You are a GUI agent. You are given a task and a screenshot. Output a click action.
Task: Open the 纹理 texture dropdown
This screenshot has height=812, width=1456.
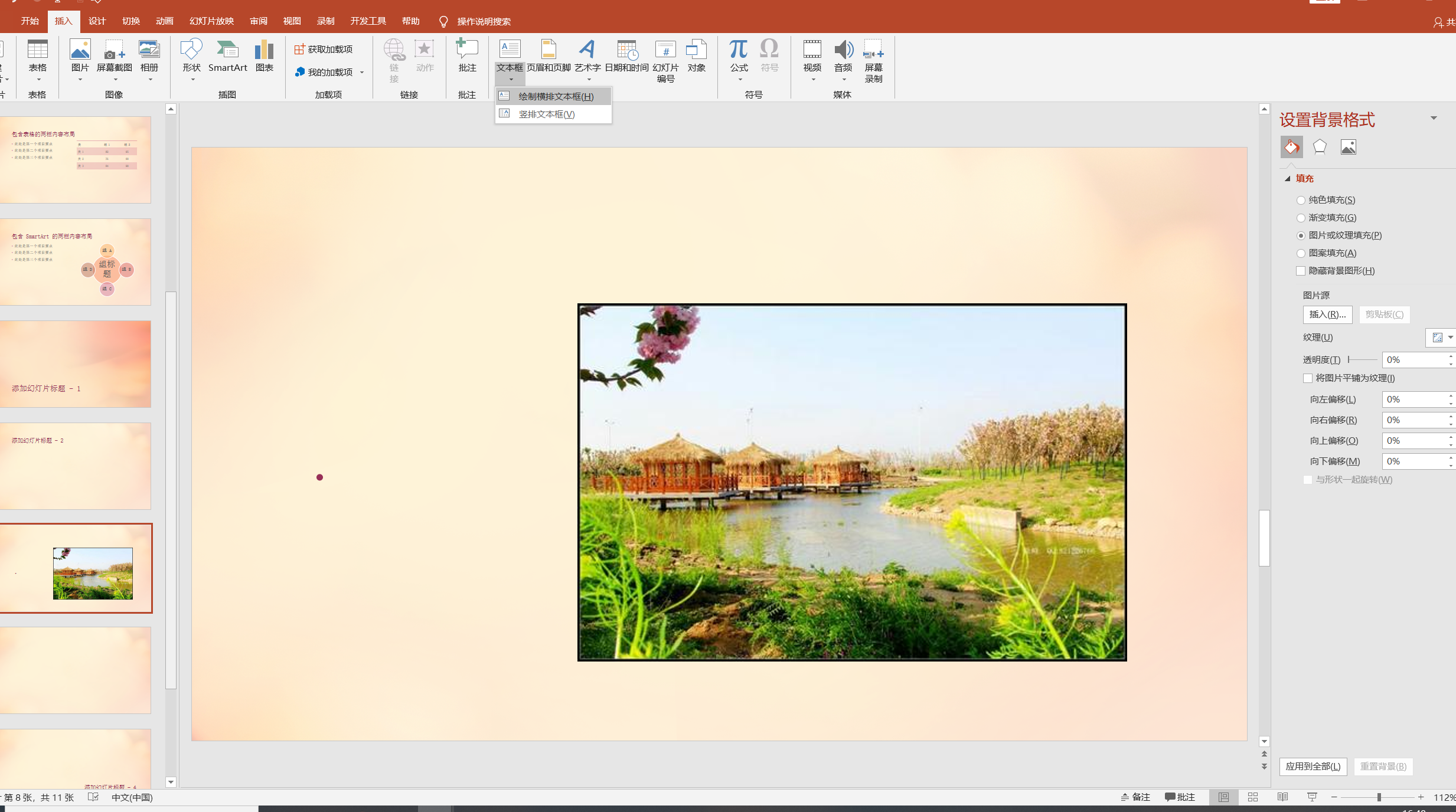click(x=1441, y=338)
